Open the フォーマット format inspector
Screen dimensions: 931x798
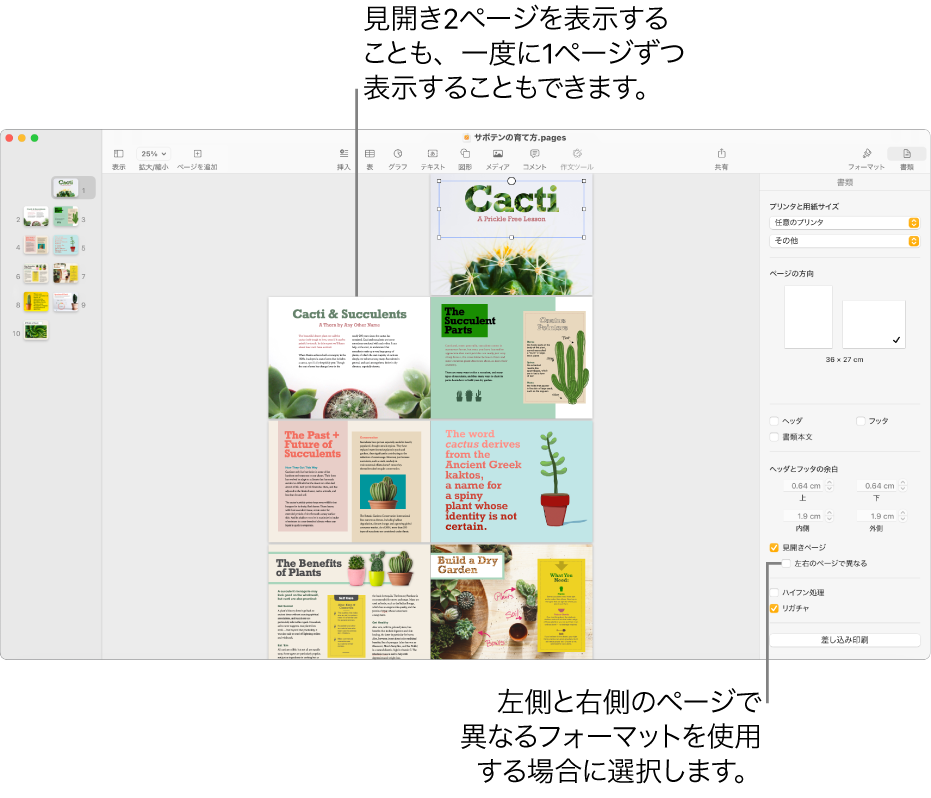(x=866, y=154)
